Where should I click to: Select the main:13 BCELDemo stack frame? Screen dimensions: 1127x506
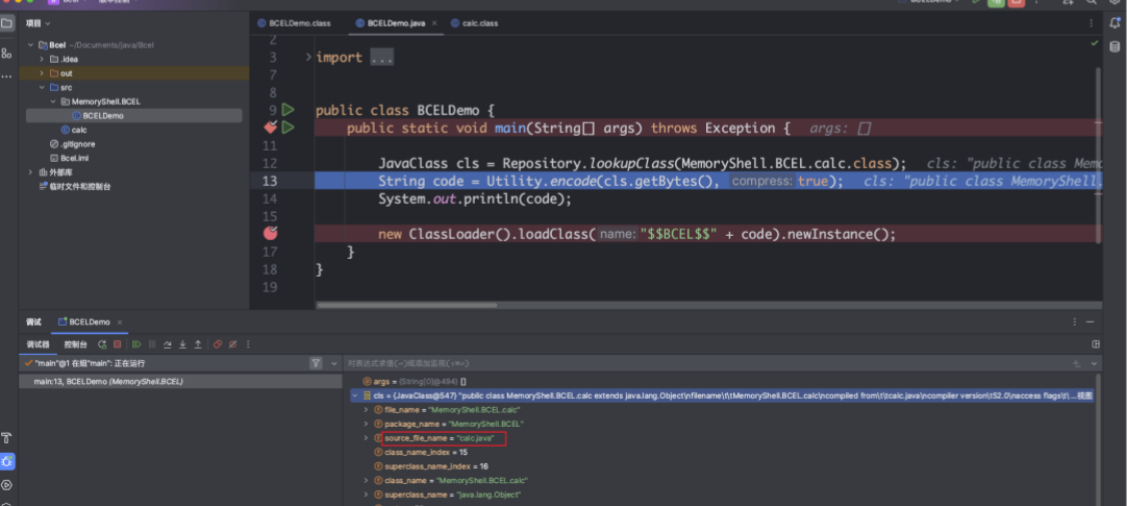tap(180, 382)
